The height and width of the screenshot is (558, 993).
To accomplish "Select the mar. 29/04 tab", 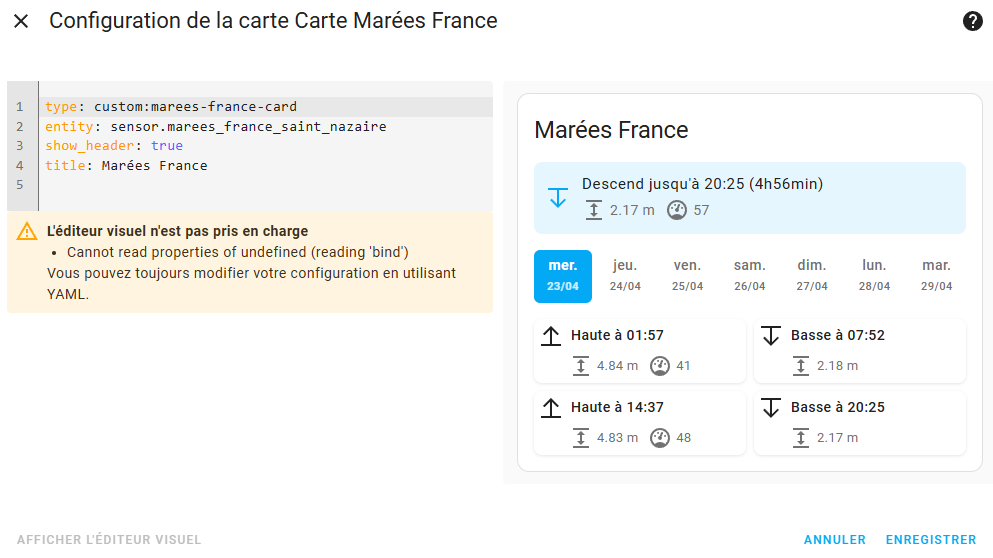I will pyautogui.click(x=937, y=276).
